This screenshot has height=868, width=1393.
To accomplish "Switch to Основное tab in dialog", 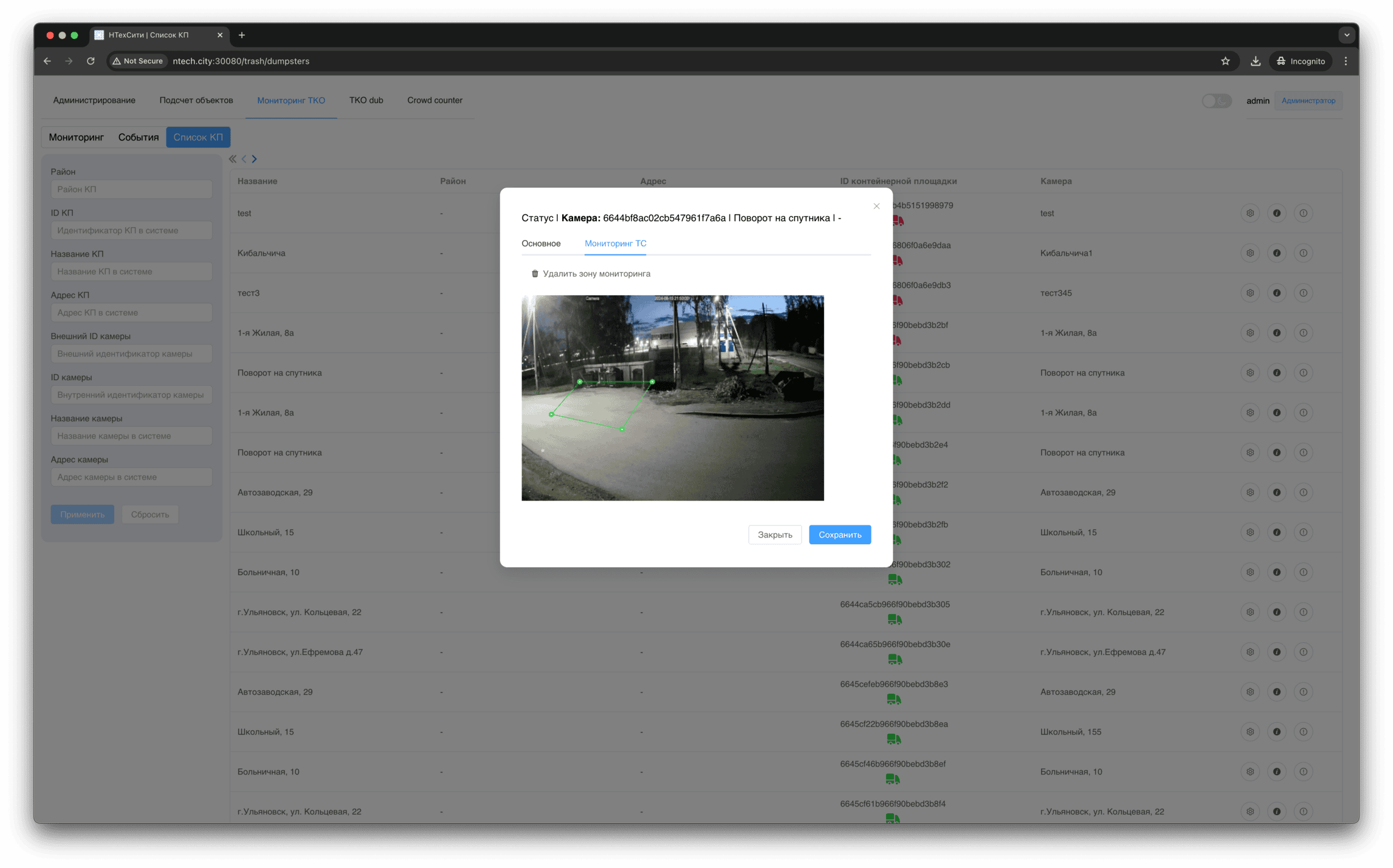I will coord(541,244).
